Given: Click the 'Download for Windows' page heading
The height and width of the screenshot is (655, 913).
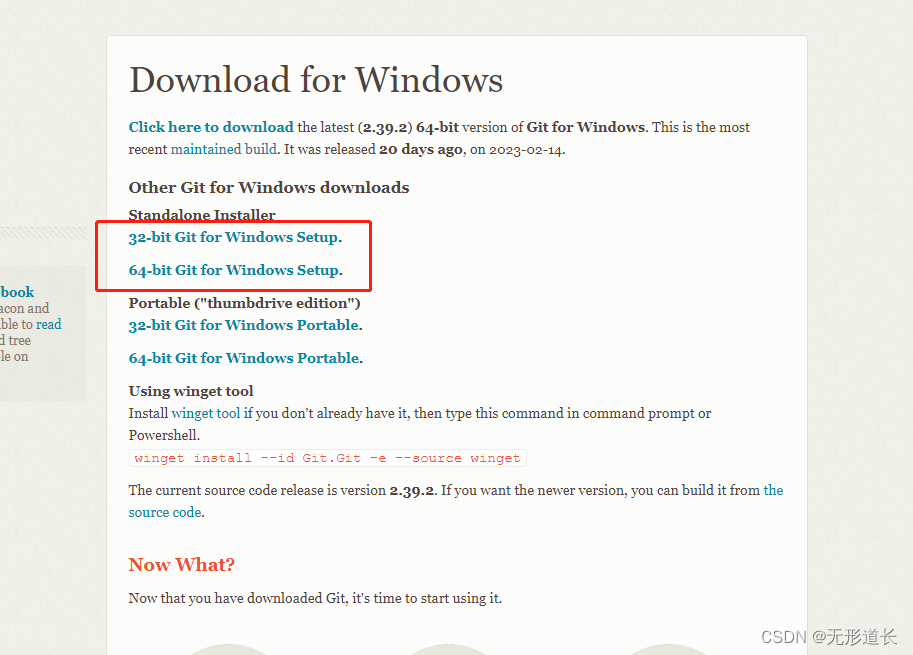Looking at the screenshot, I should 316,80.
